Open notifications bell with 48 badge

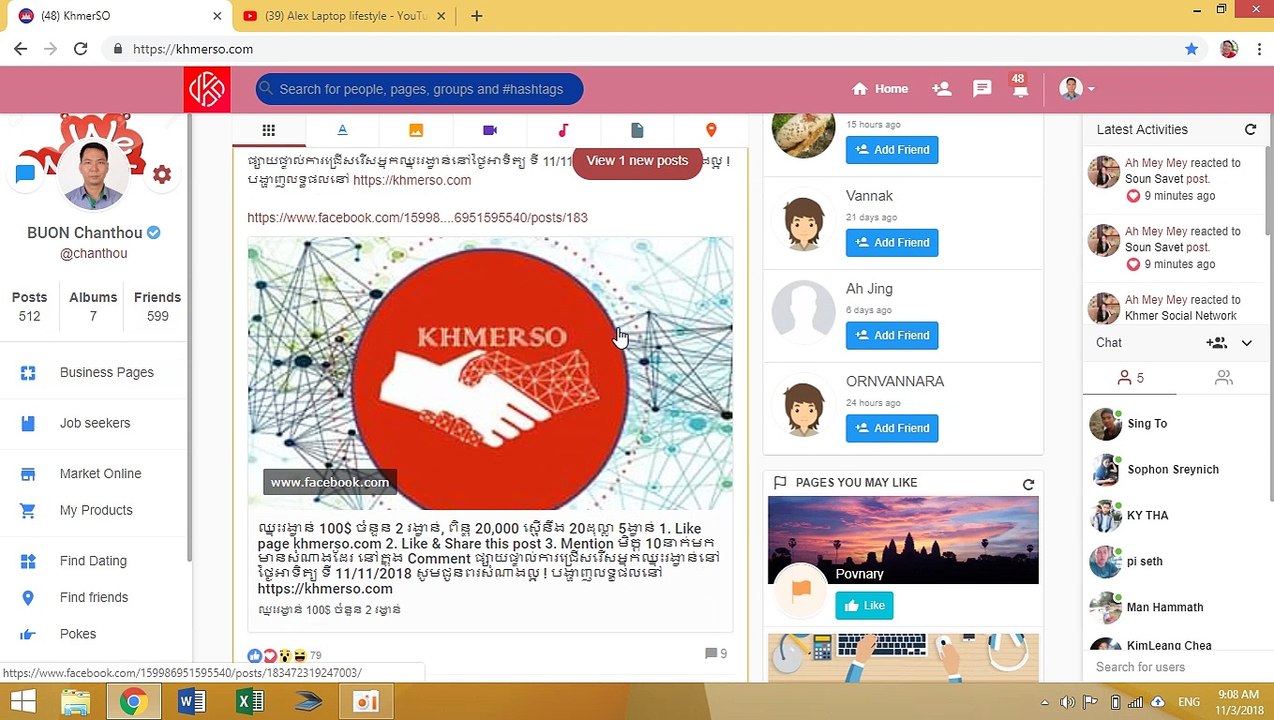[1019, 86]
